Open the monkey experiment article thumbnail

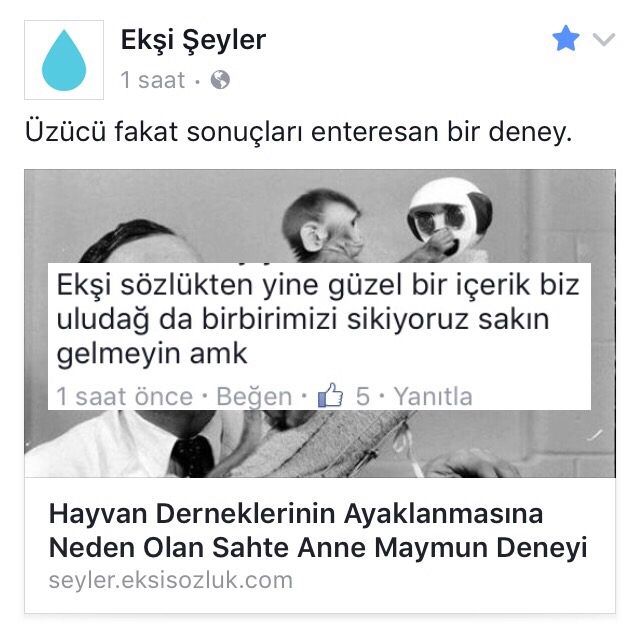pos(320,323)
